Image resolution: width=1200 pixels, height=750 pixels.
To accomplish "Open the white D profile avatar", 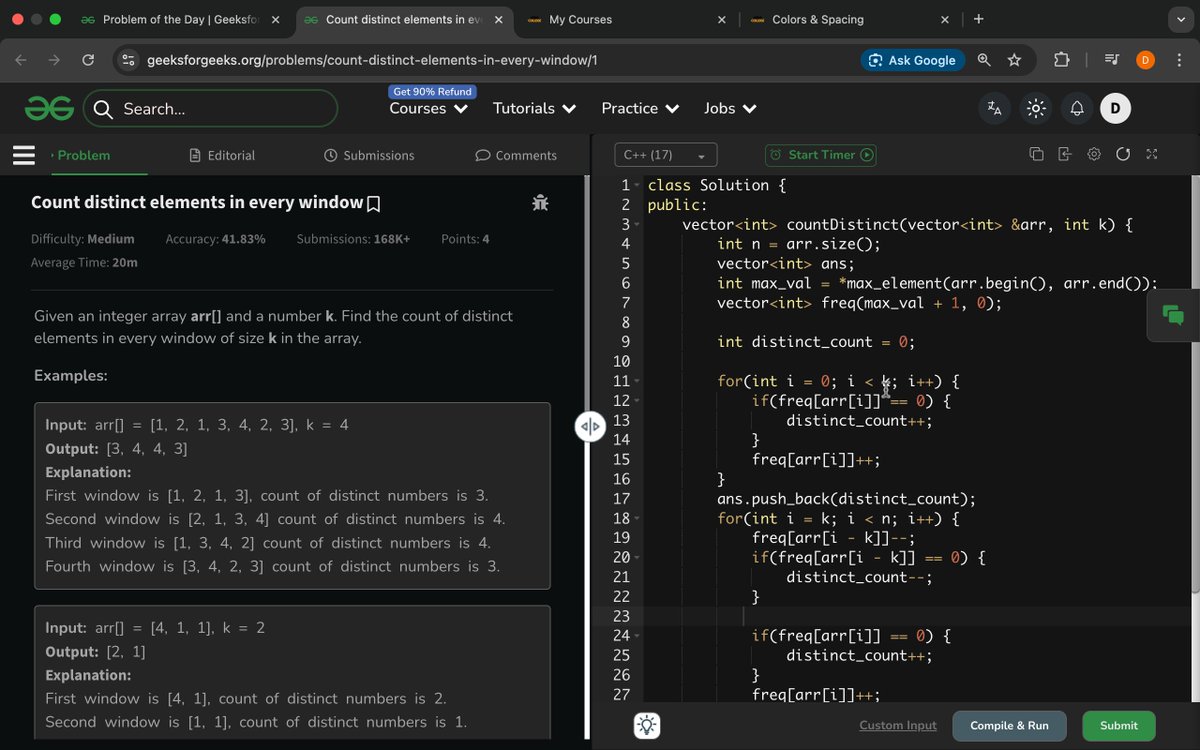I will (1115, 109).
